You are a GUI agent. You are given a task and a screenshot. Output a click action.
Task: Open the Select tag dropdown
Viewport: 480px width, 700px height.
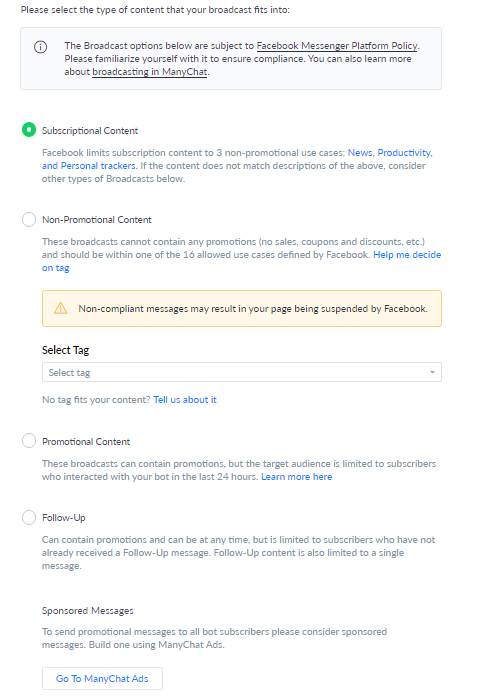coord(242,372)
